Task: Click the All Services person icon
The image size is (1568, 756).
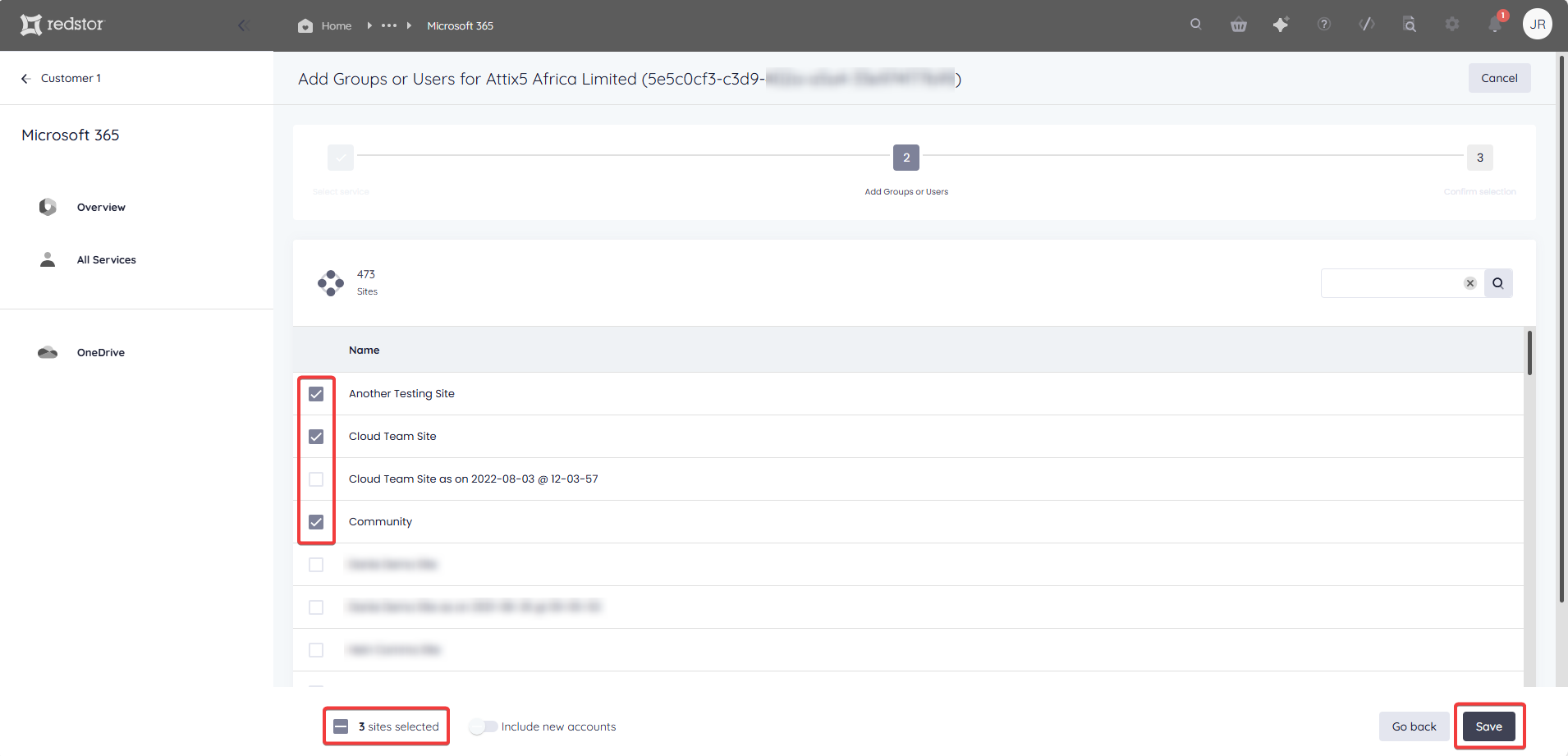Action: (x=48, y=259)
